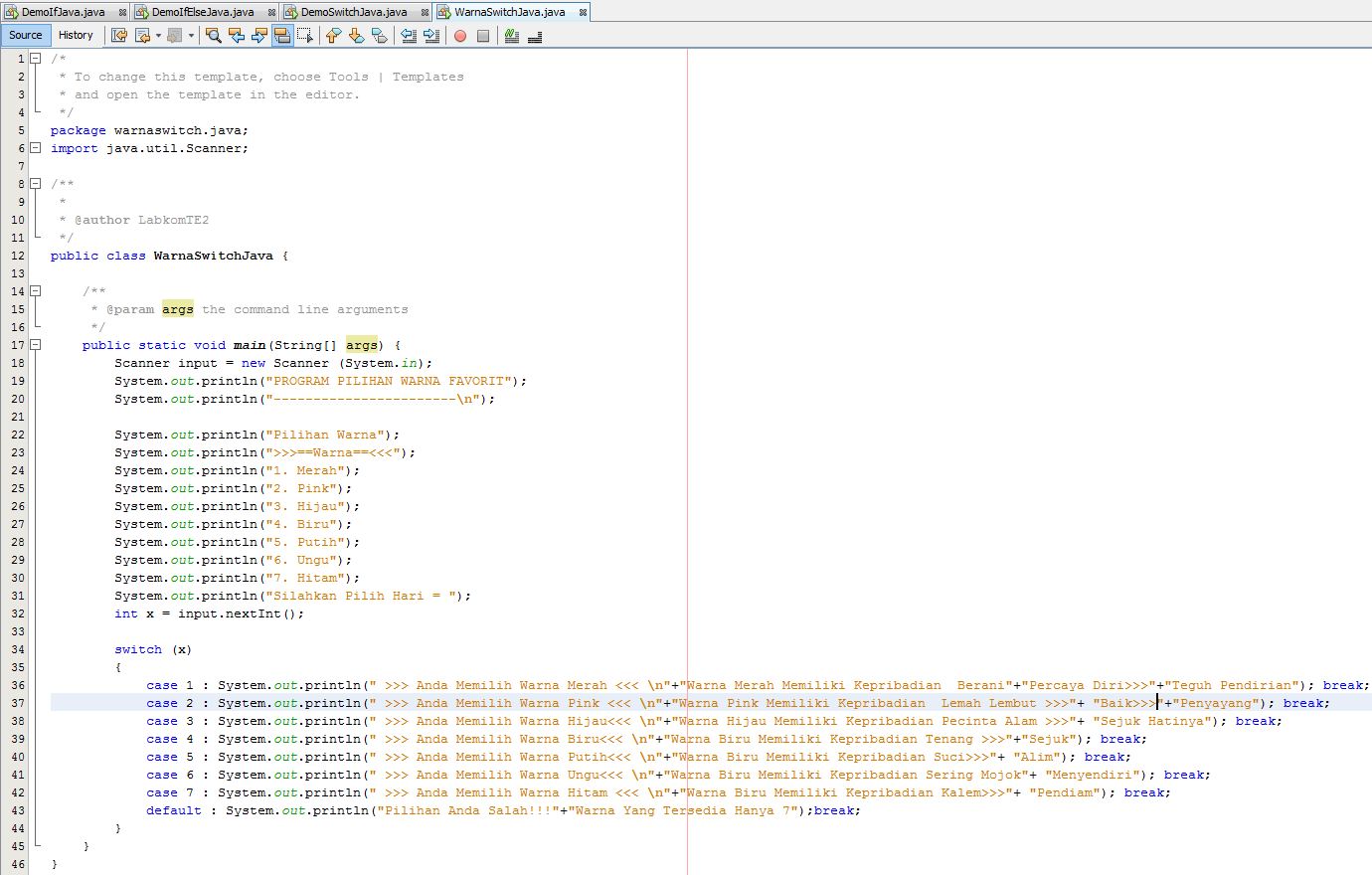
Task: Click the string "Menyendiri" on line 41
Action: (1093, 775)
